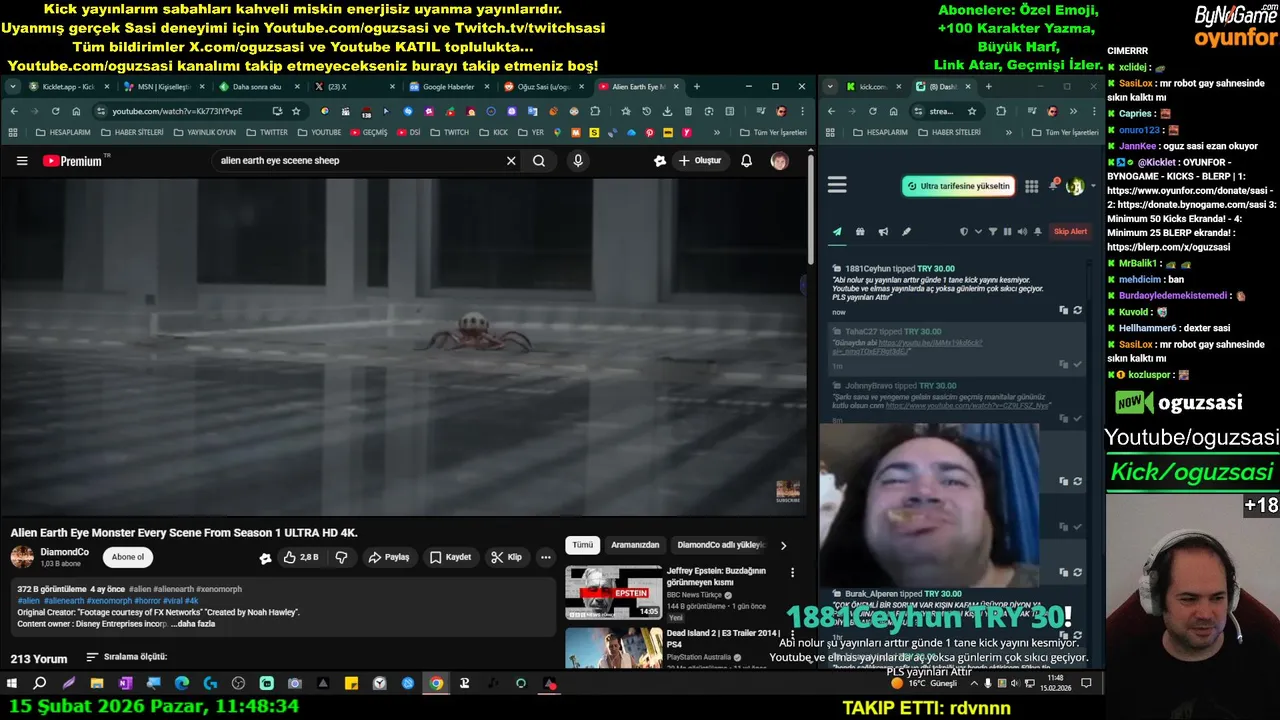Mute alerts with the speaker toggle
The height and width of the screenshot is (720, 1280).
tap(1022, 232)
